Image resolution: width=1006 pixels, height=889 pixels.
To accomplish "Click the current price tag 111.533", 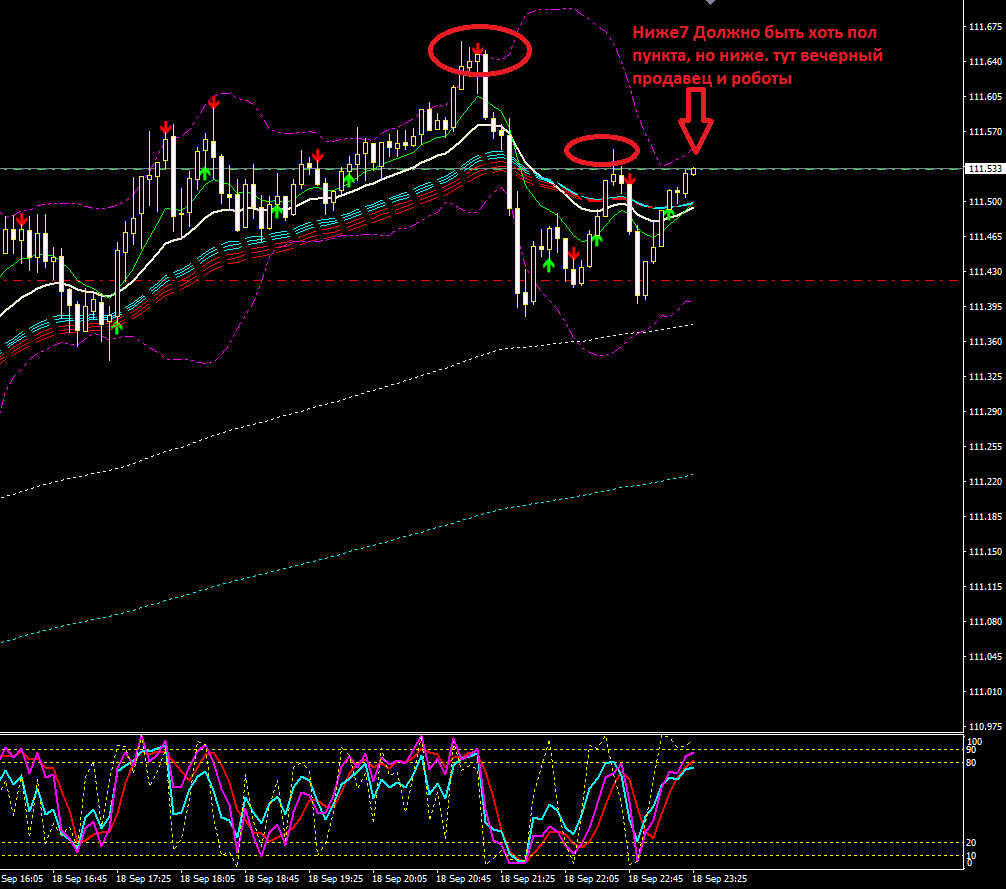I will [985, 169].
